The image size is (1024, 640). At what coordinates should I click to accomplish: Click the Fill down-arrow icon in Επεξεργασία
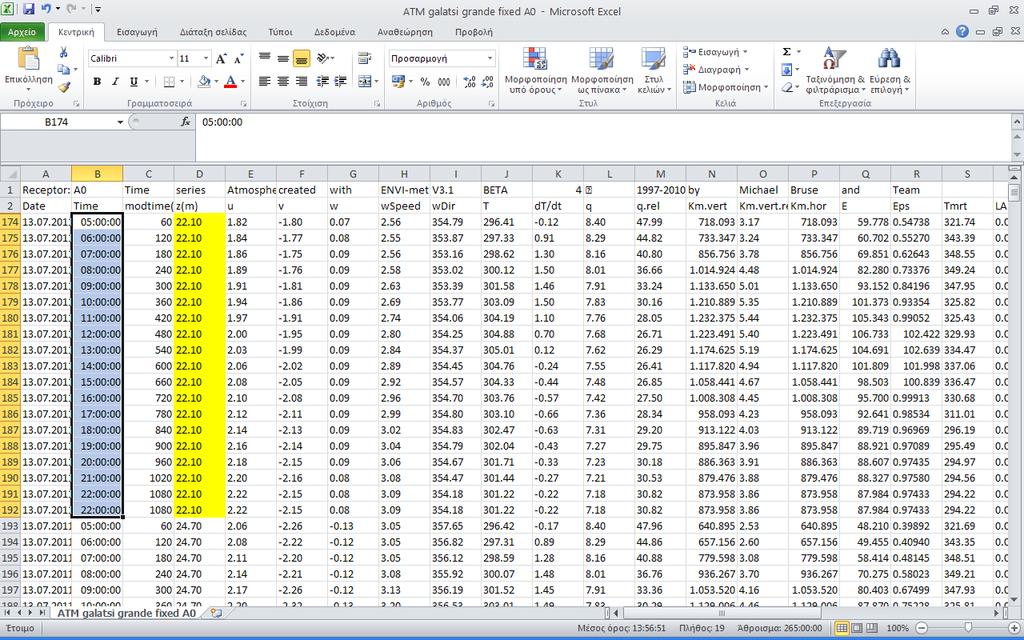[787, 69]
